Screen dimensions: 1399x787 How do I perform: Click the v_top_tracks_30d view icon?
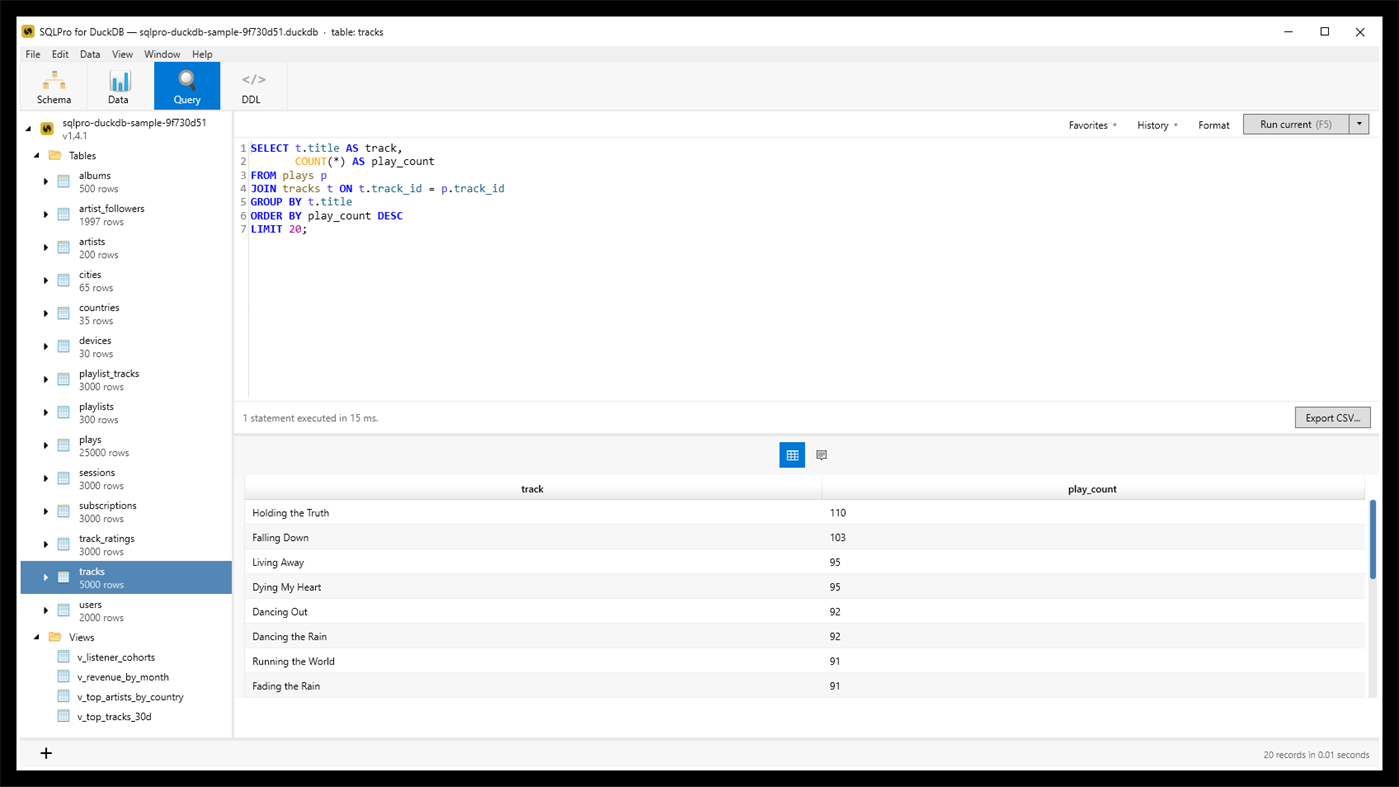64,716
